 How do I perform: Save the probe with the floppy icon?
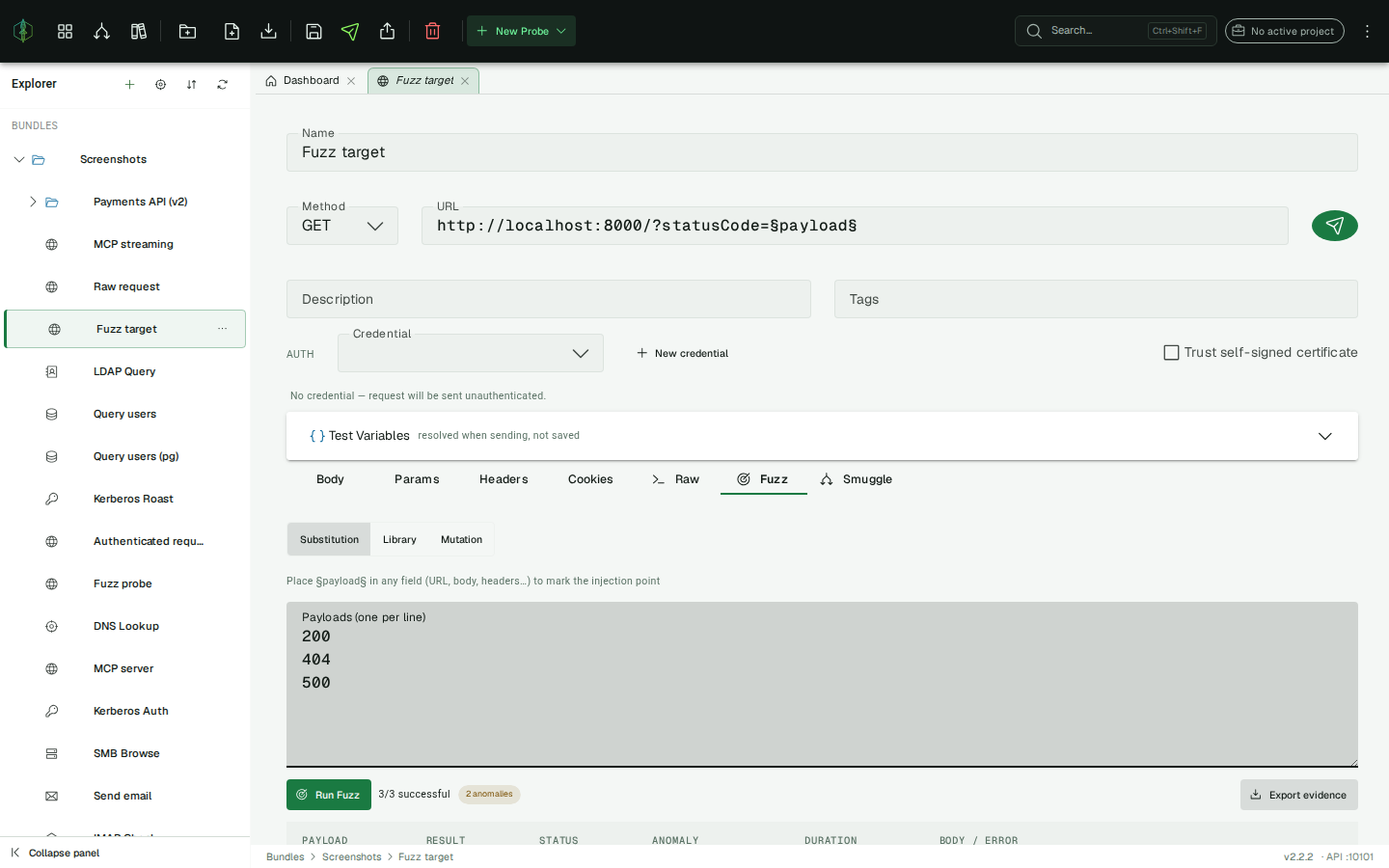(x=313, y=31)
